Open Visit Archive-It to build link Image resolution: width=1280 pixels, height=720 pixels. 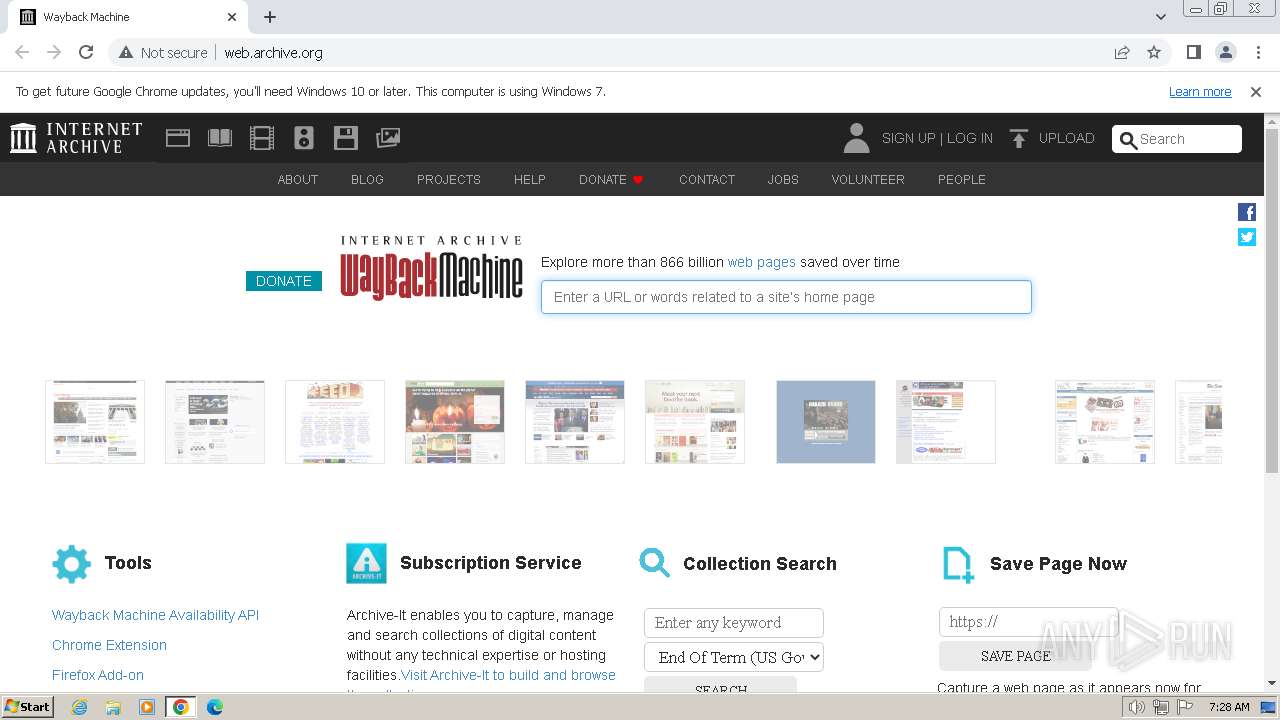coord(508,675)
